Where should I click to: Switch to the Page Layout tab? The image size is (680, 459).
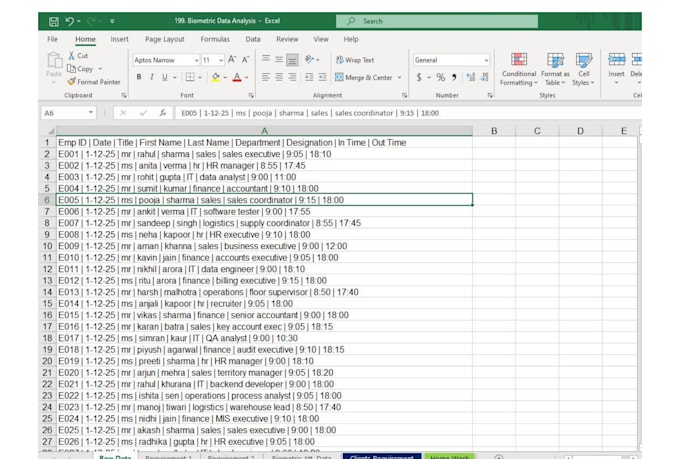(164, 39)
